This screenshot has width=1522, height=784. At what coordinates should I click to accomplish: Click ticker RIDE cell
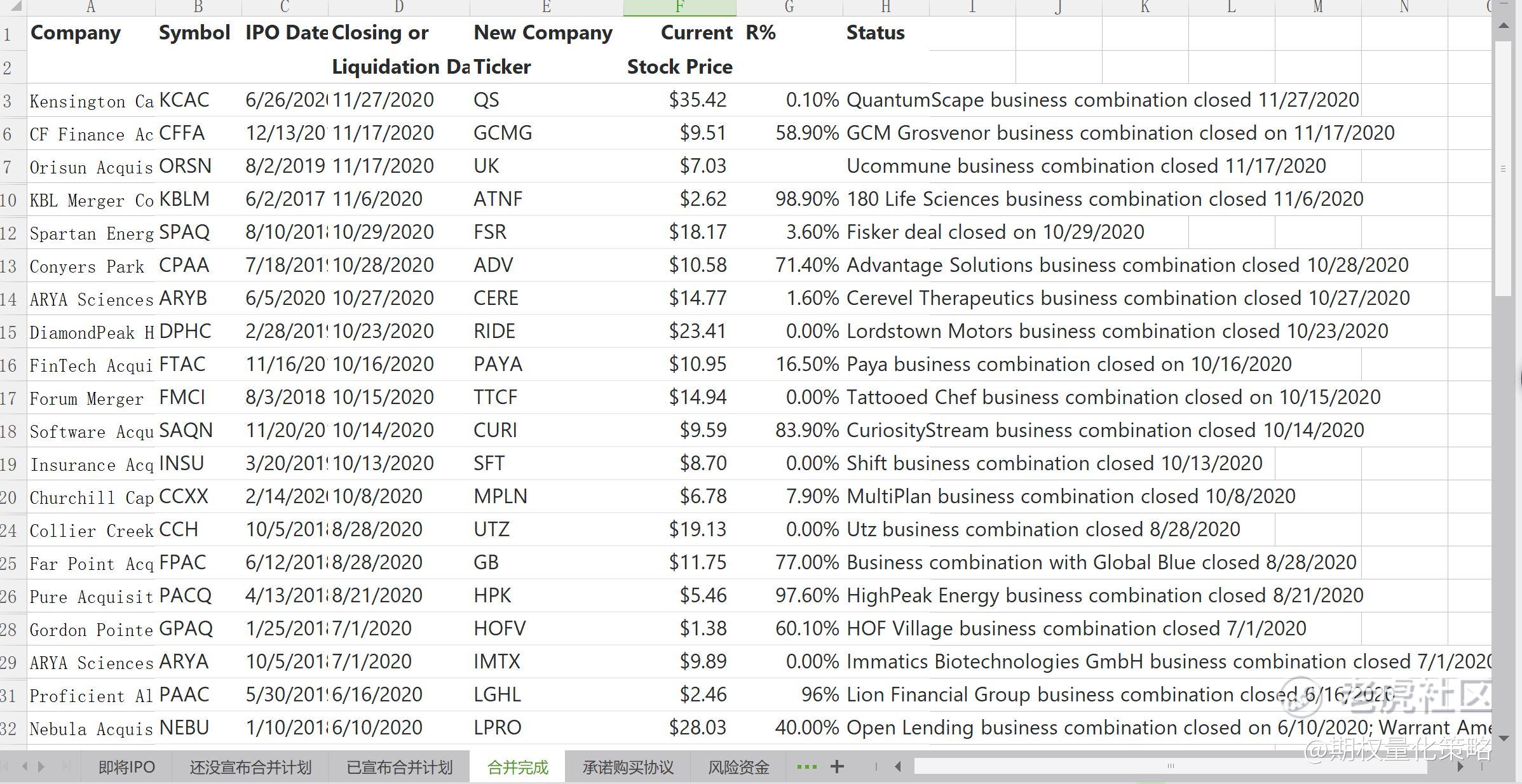[x=547, y=331]
